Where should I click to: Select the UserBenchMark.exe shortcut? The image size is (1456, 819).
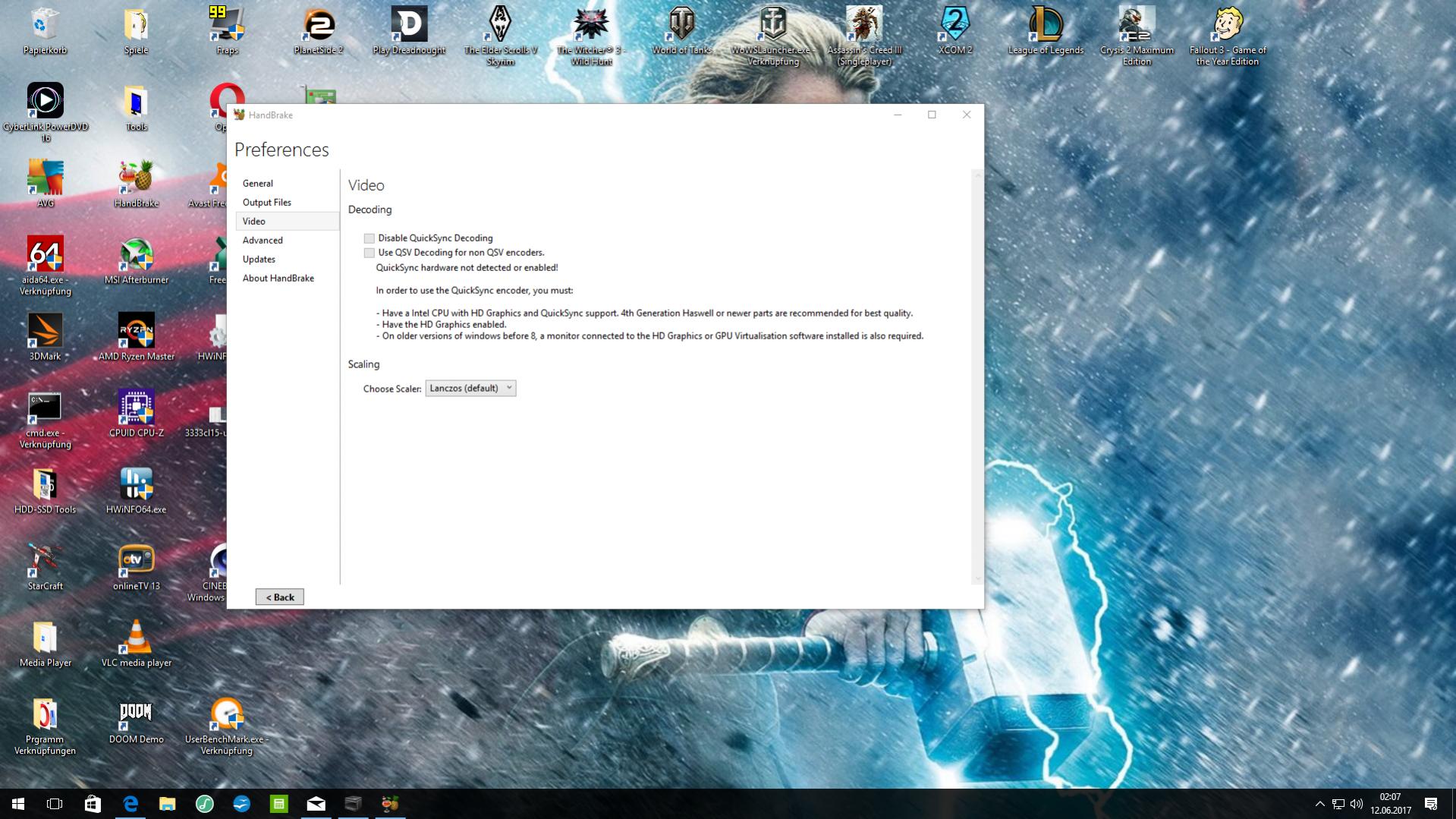point(227,726)
